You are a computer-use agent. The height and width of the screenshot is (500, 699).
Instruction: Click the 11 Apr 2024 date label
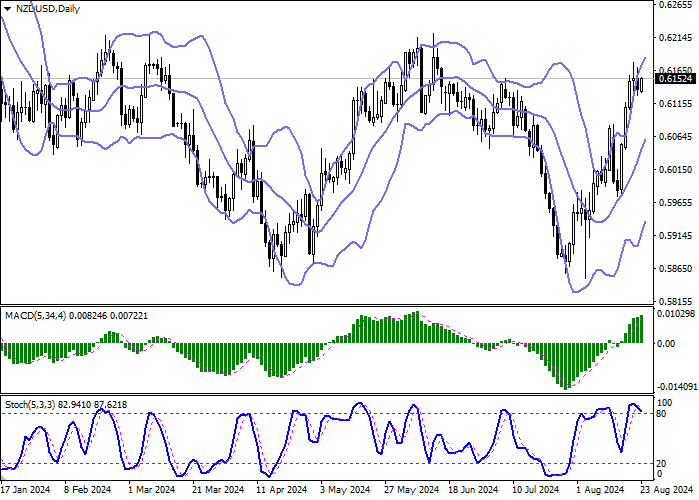pos(282,490)
